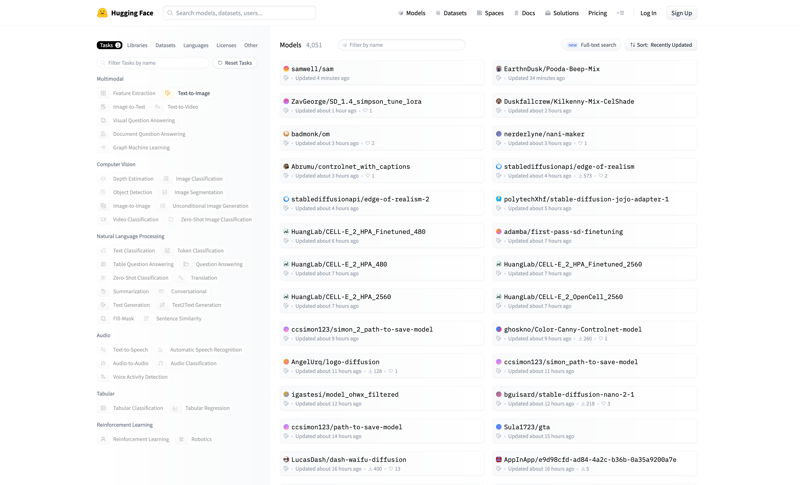Open the EarthnDusk/Pooda-Beep-Mix model
The image size is (800, 485).
594,73
